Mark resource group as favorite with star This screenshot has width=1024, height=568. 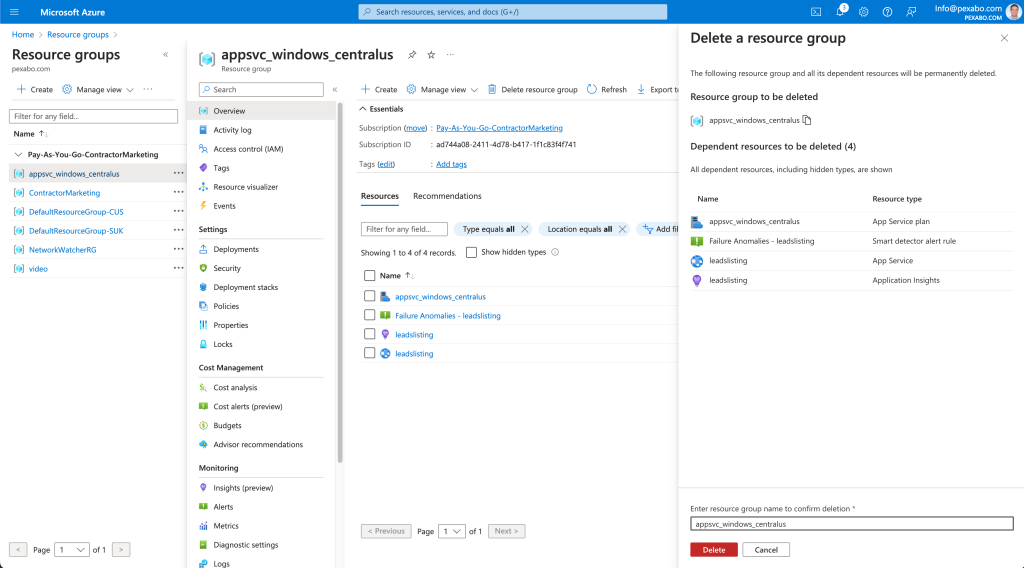point(431,55)
